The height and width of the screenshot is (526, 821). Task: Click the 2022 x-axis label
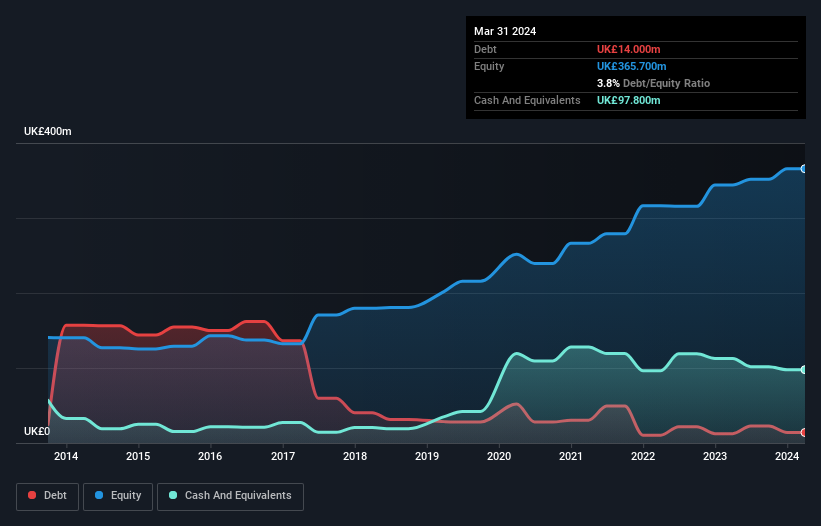pyautogui.click(x=643, y=456)
